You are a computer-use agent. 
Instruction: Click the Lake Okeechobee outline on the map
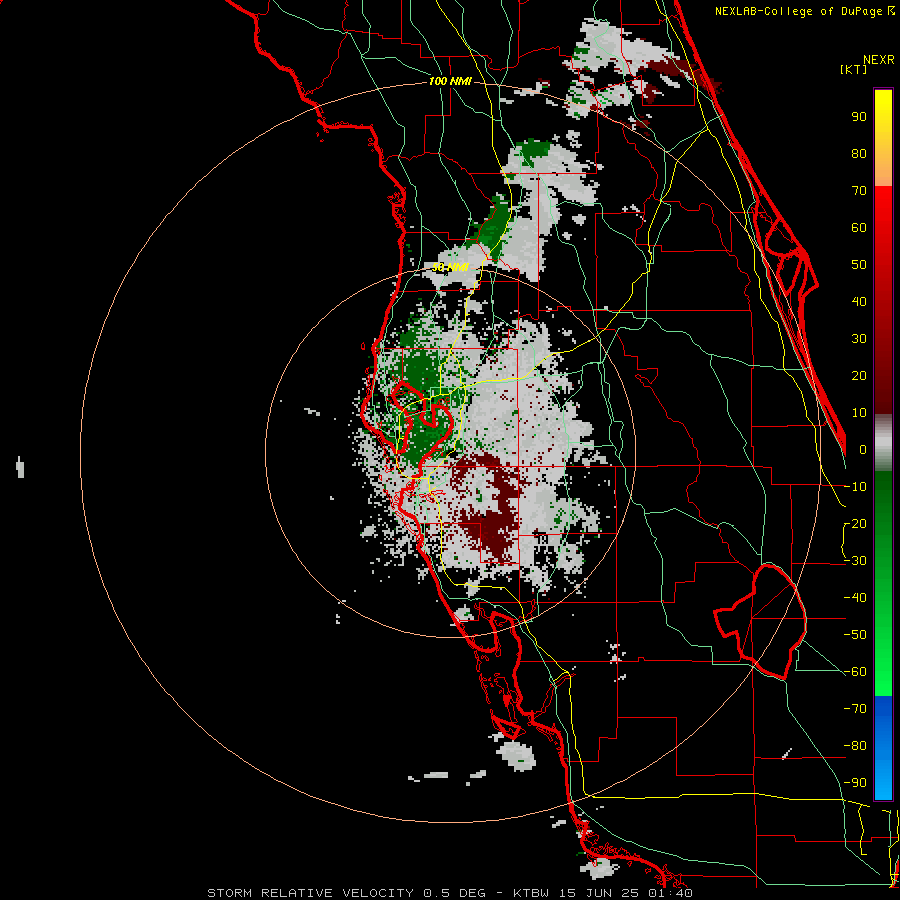[761, 622]
